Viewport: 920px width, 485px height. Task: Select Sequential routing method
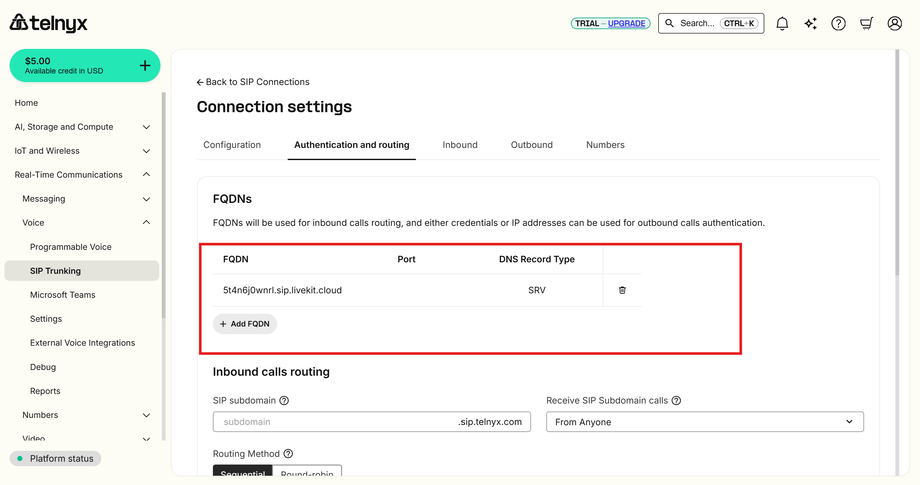click(243, 474)
